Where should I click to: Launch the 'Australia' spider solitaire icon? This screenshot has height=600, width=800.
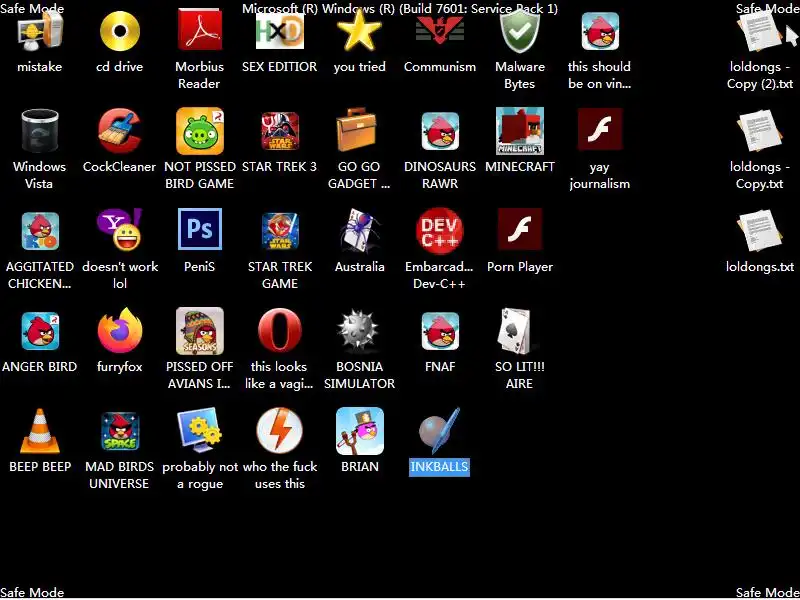point(359,230)
